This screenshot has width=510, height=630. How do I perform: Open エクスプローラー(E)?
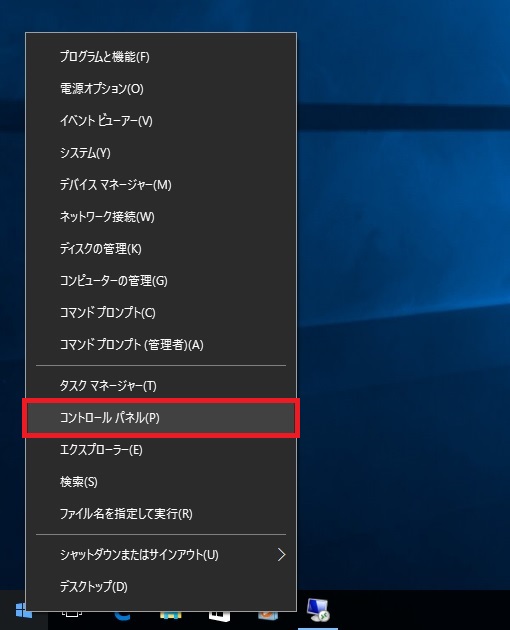tap(161, 450)
